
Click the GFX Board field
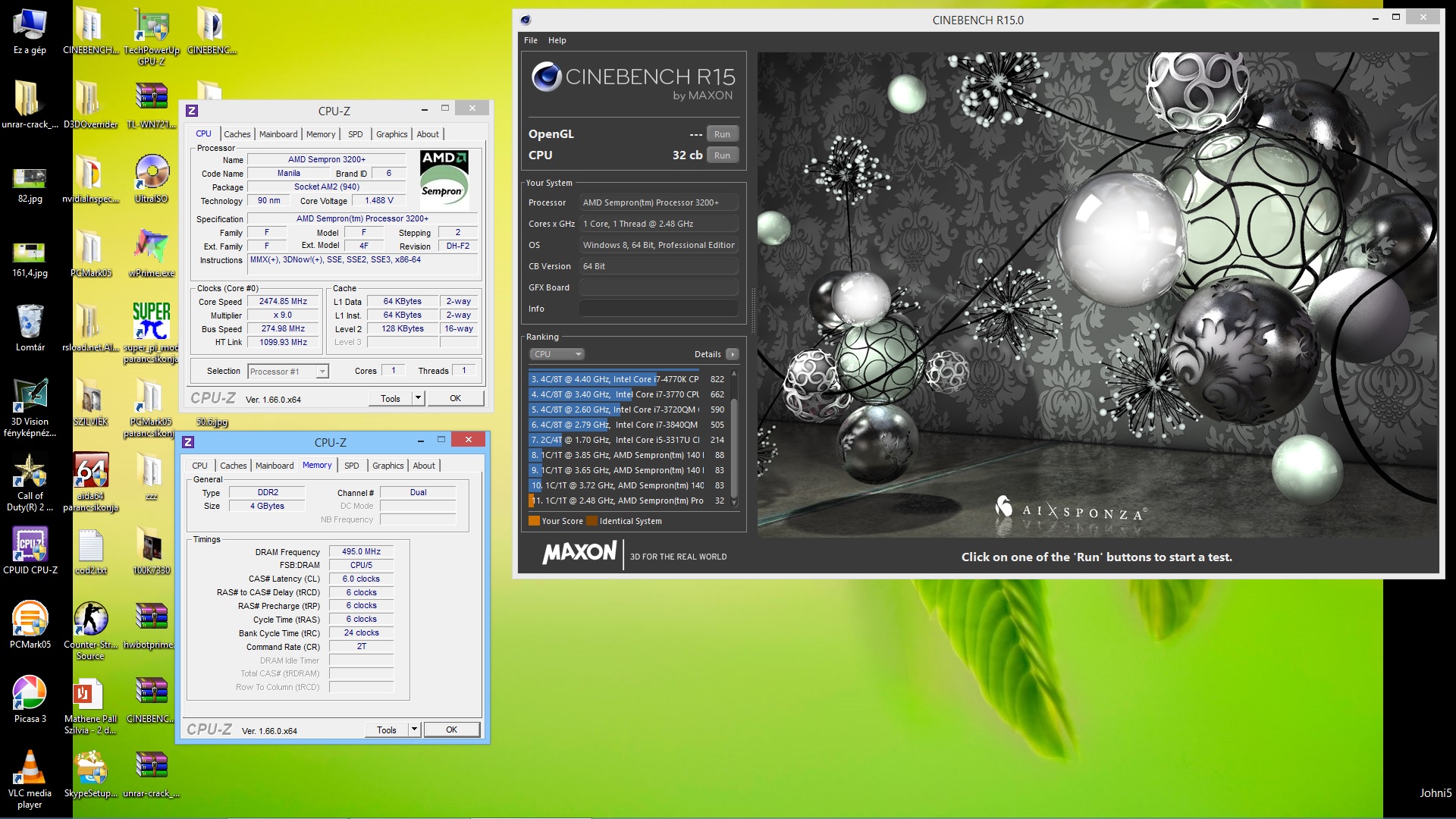point(658,287)
